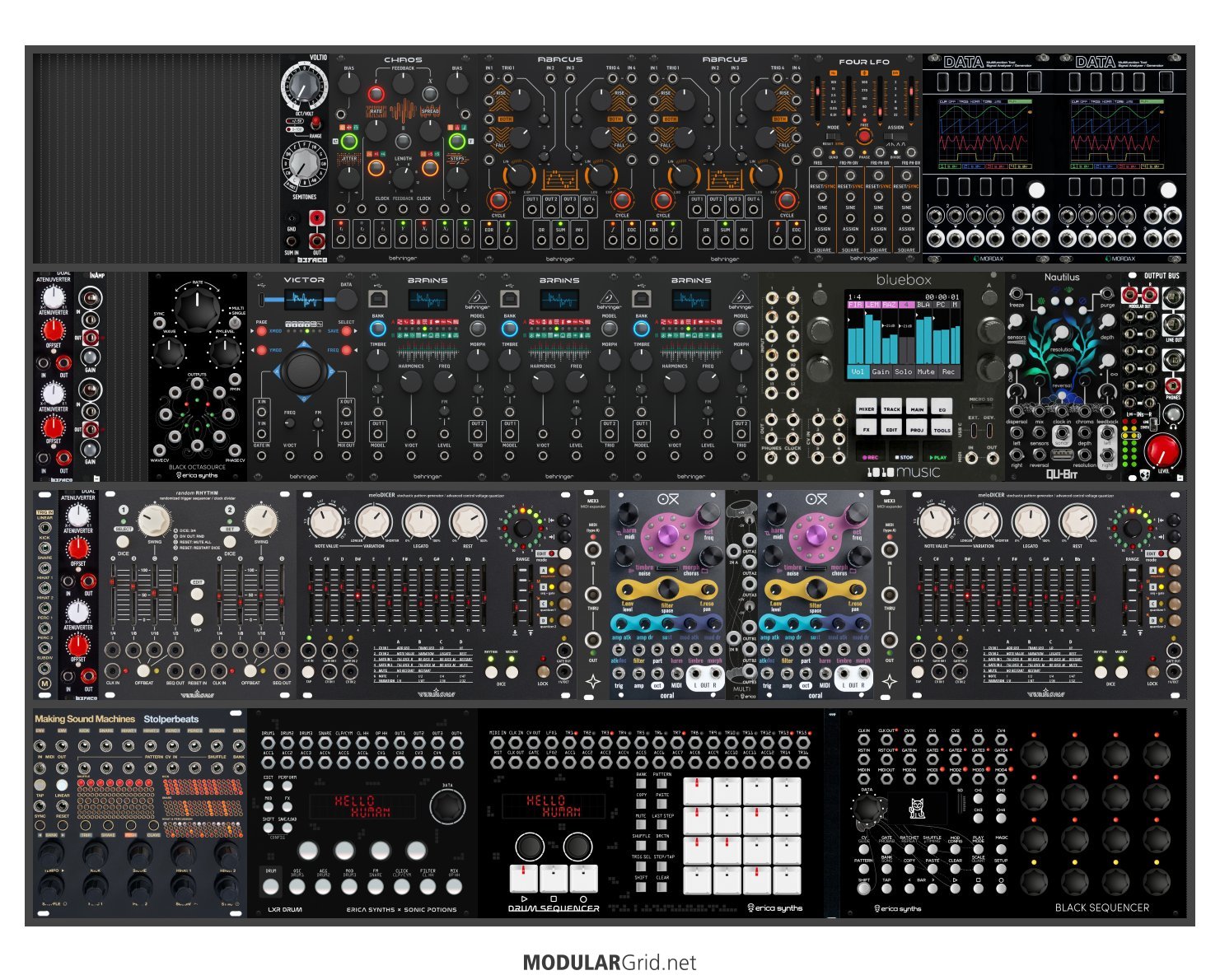
Task: Open the MODULARGrid.net link
Action: [x=610, y=962]
